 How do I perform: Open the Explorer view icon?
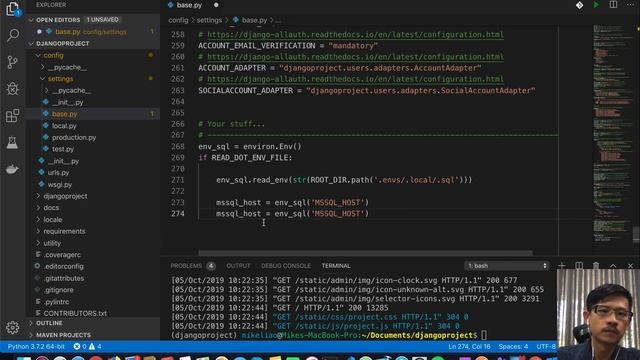(x=13, y=9)
